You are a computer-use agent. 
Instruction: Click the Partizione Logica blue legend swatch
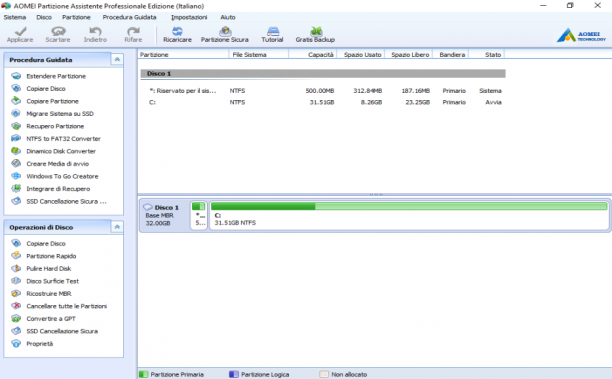tap(234, 374)
